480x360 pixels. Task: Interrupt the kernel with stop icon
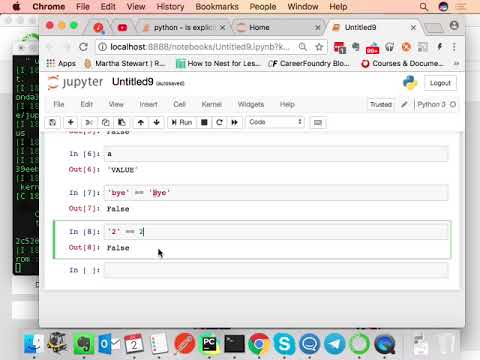(204, 122)
